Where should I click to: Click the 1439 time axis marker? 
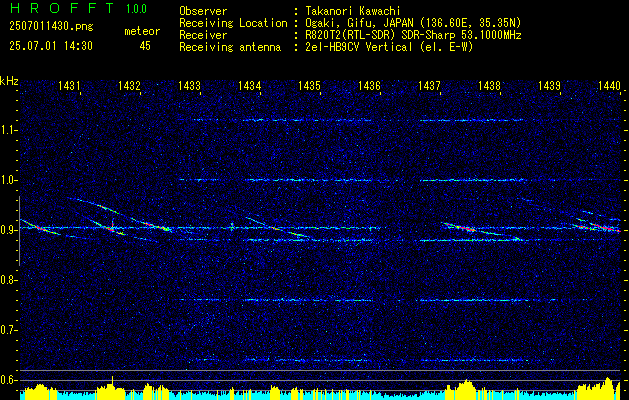[549, 85]
